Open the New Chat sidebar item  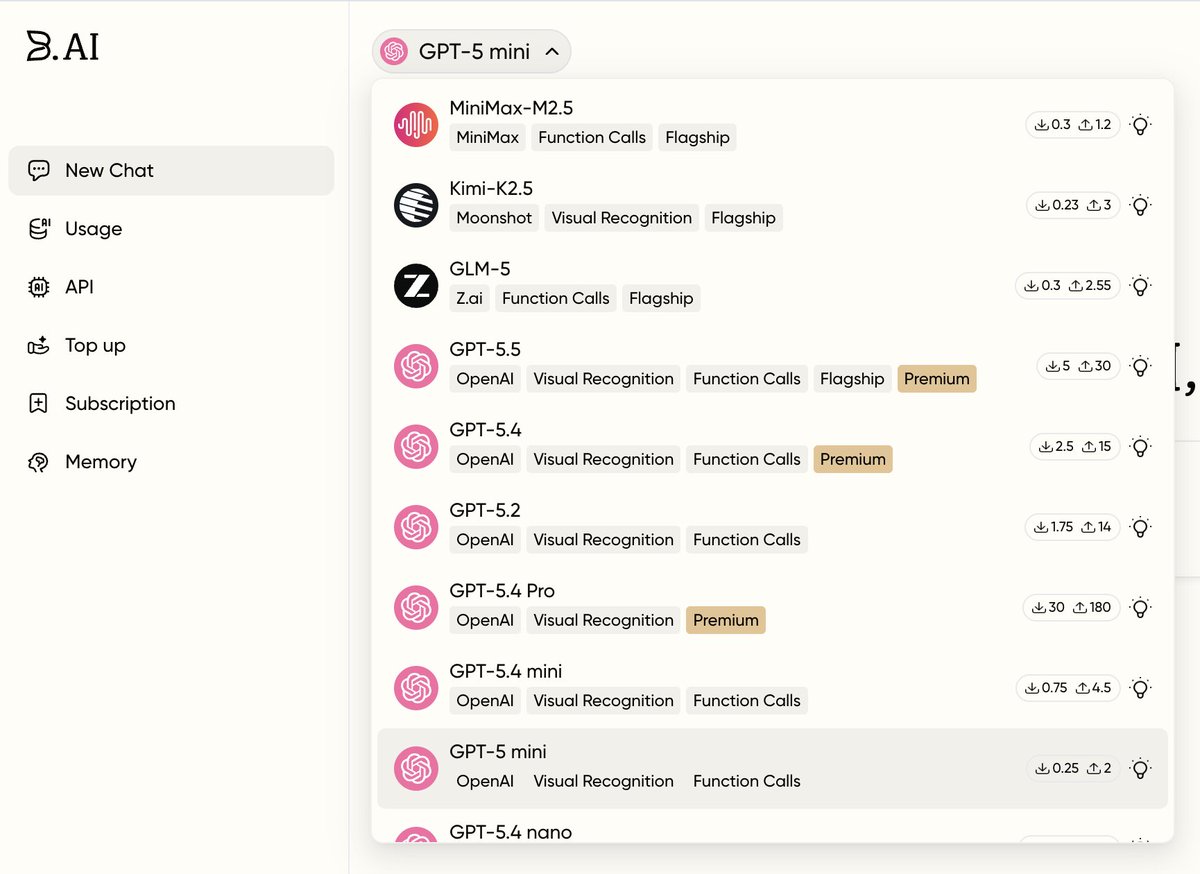tap(171, 171)
